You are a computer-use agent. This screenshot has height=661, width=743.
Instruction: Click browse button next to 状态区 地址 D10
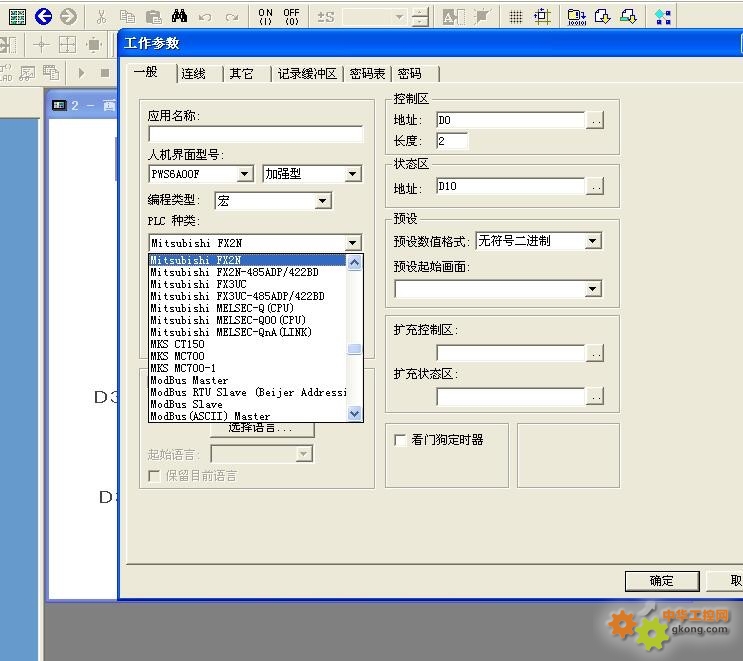point(595,187)
